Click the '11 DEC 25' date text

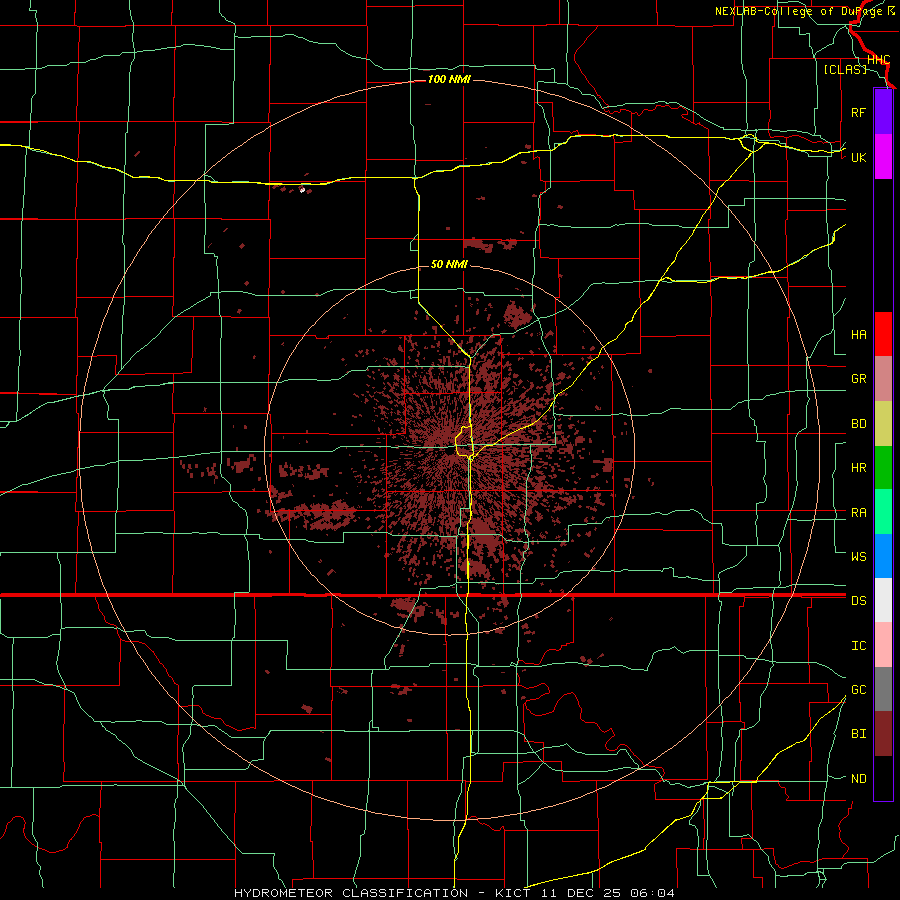[581, 893]
